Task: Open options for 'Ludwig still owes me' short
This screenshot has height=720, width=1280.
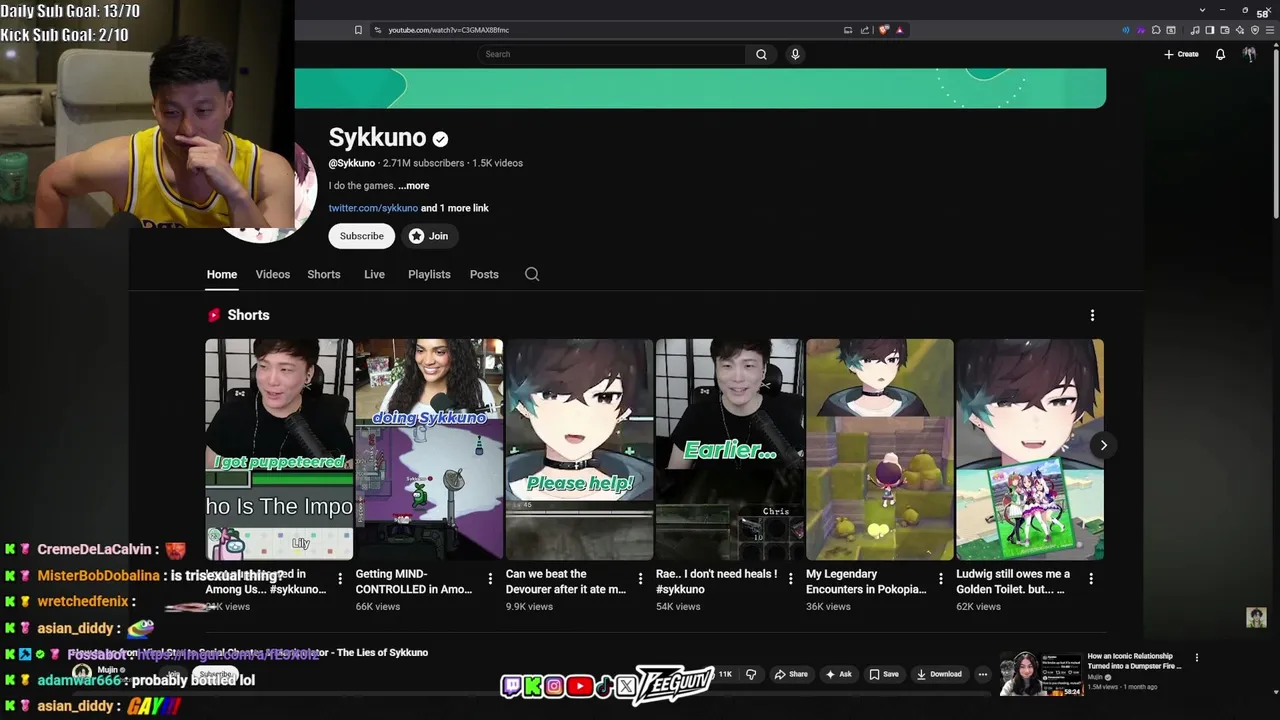Action: pyautogui.click(x=1090, y=578)
